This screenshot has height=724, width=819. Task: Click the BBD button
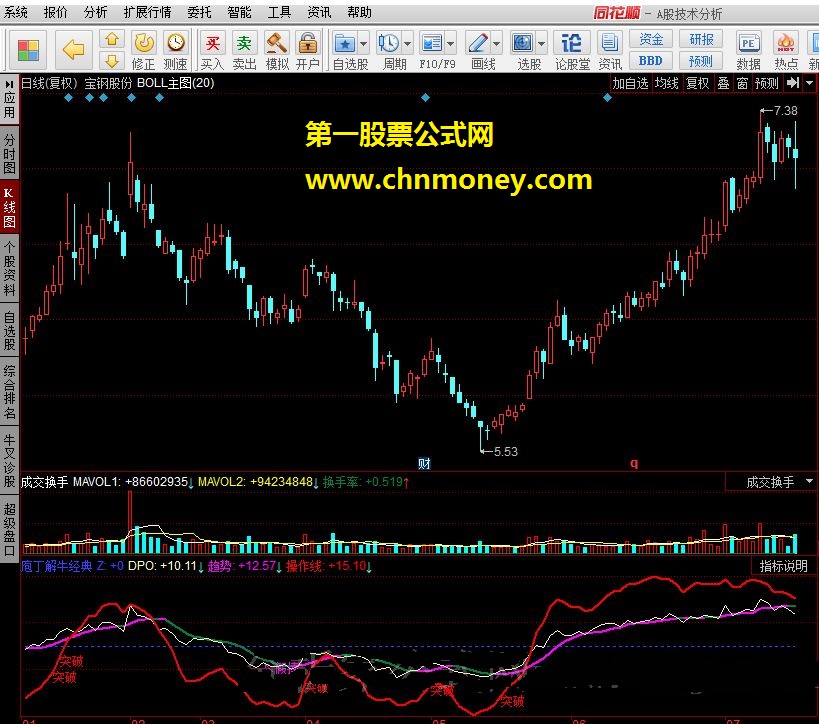click(650, 61)
